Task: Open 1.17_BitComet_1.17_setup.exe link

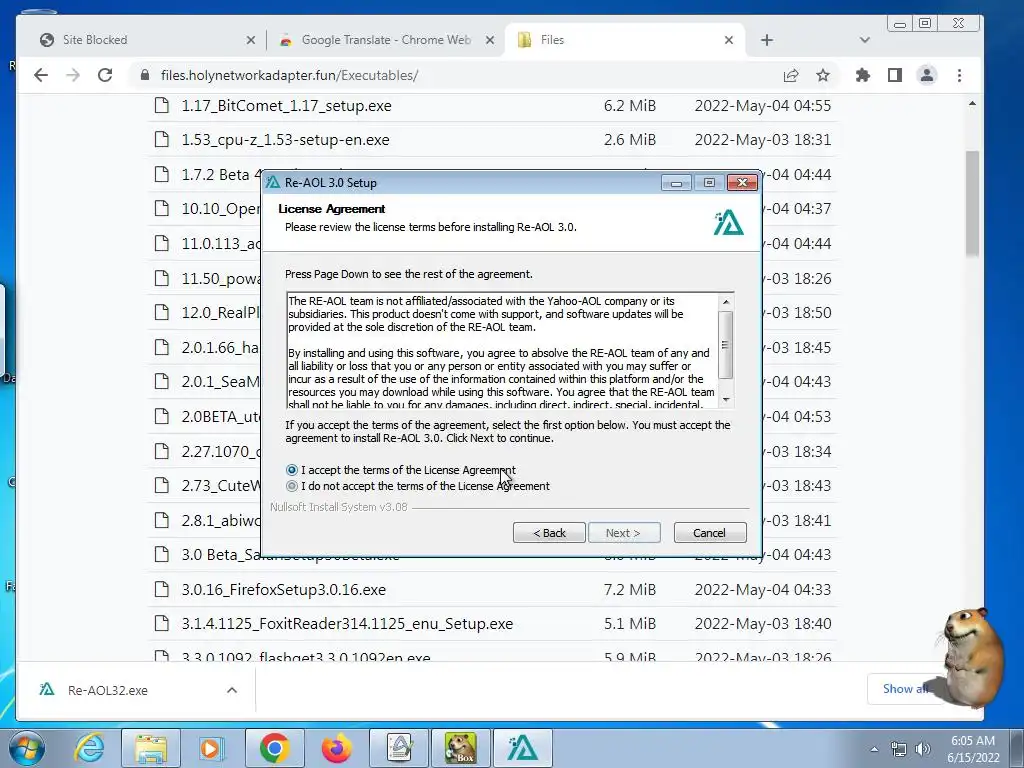Action: [x=287, y=106]
